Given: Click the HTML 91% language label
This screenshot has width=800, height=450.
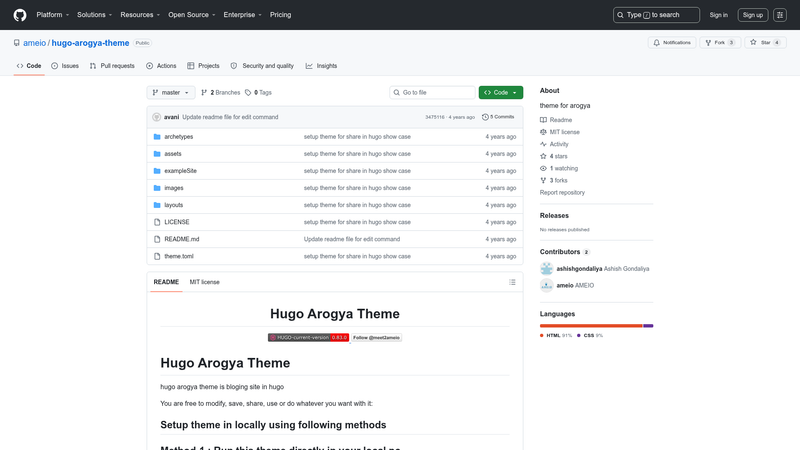Looking at the screenshot, I should [x=556, y=335].
